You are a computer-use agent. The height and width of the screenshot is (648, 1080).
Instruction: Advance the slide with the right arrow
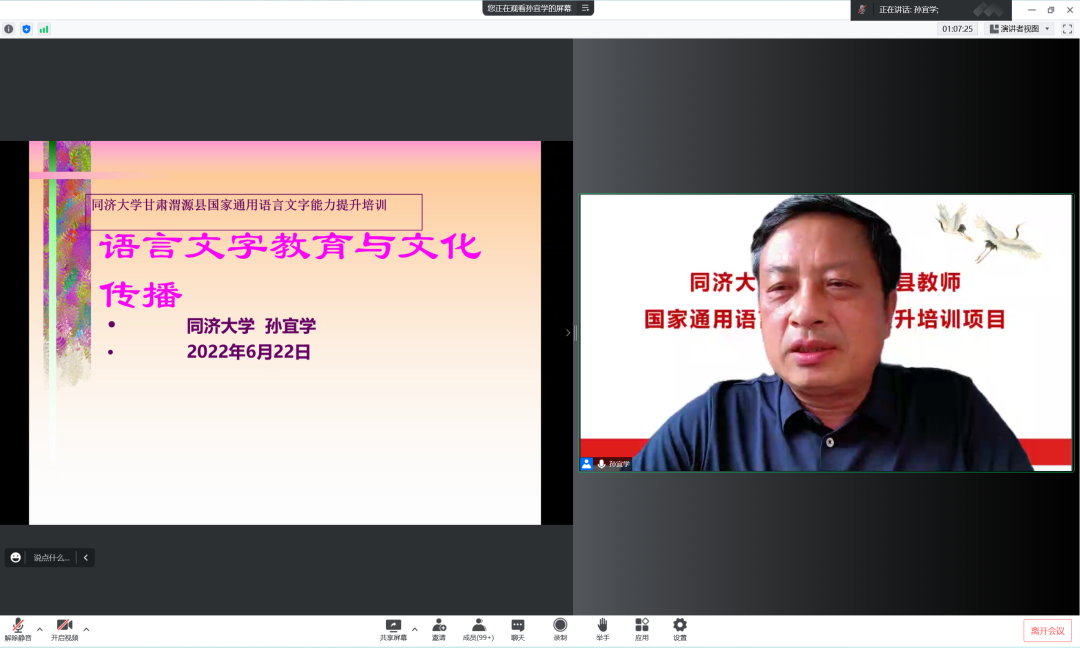click(x=567, y=332)
